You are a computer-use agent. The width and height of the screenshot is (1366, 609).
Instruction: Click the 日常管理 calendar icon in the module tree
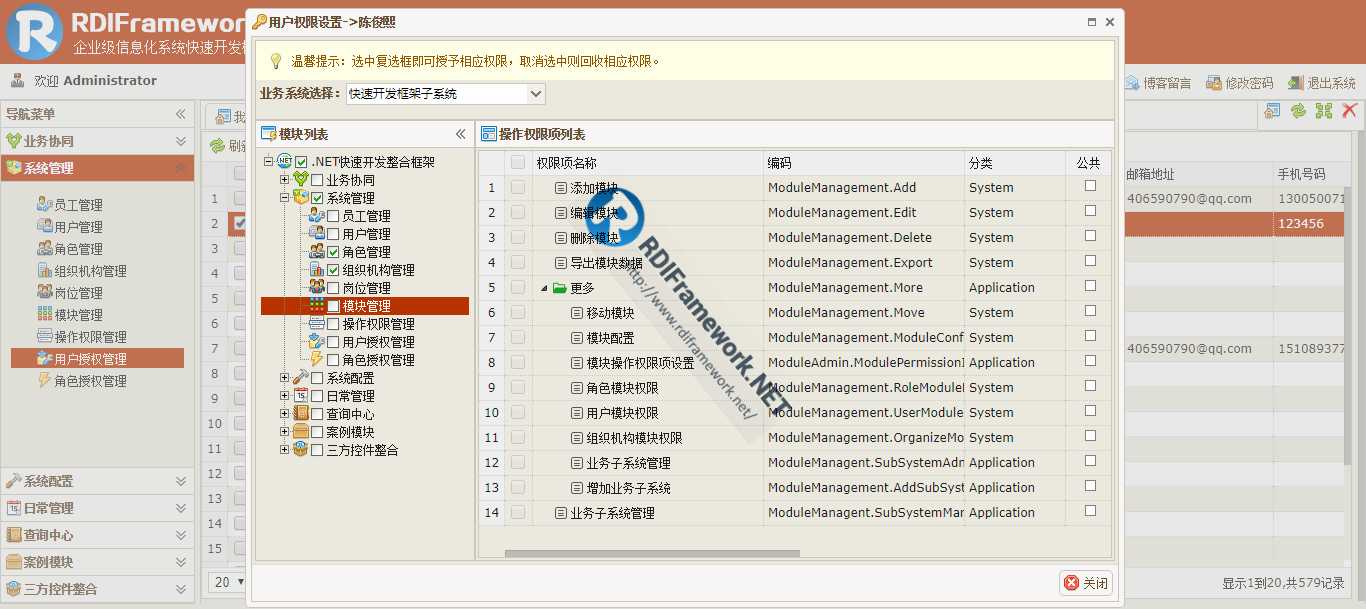(300, 395)
